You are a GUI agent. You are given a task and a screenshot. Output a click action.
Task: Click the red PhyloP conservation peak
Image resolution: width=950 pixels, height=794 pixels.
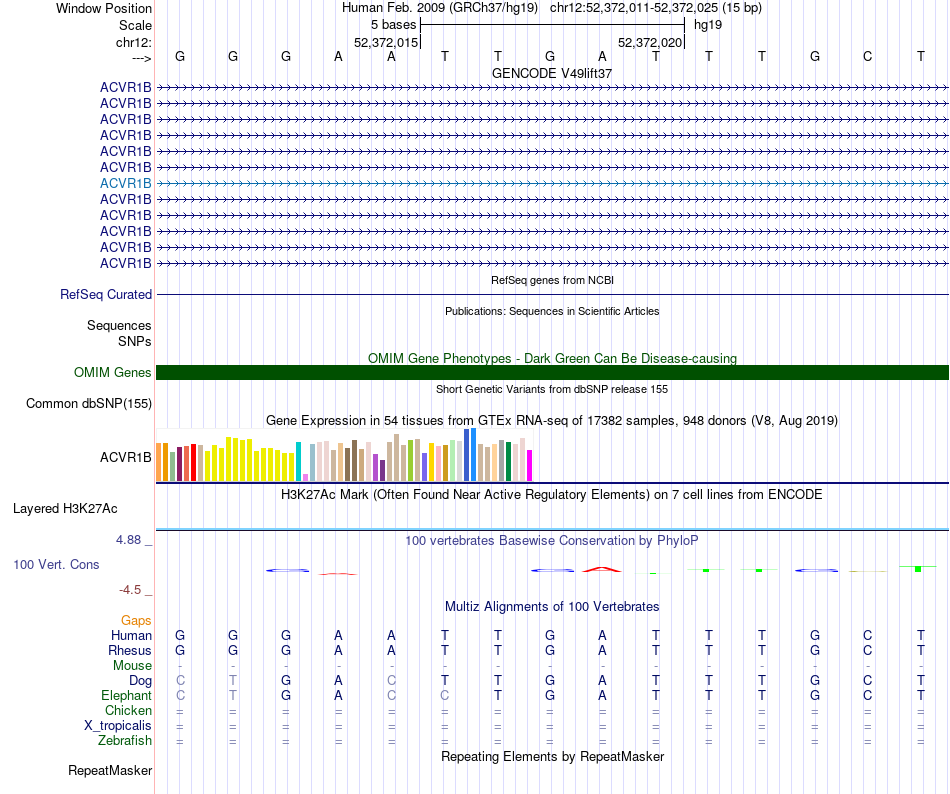click(x=602, y=569)
